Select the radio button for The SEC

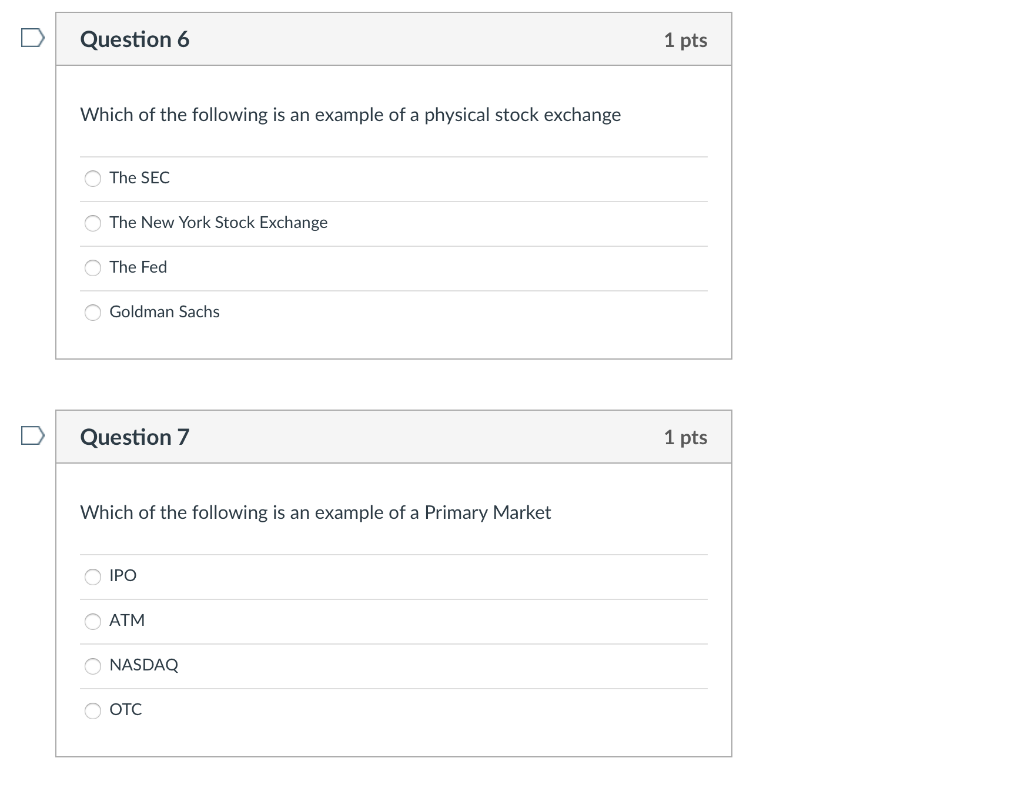(93, 179)
